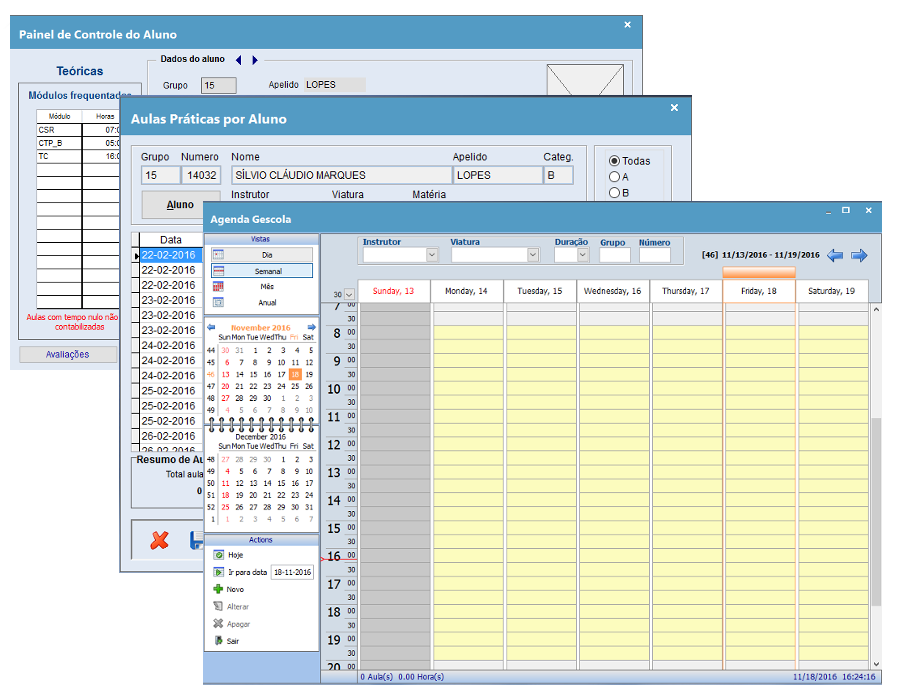Click next month arrow in mini calendar

311,327
